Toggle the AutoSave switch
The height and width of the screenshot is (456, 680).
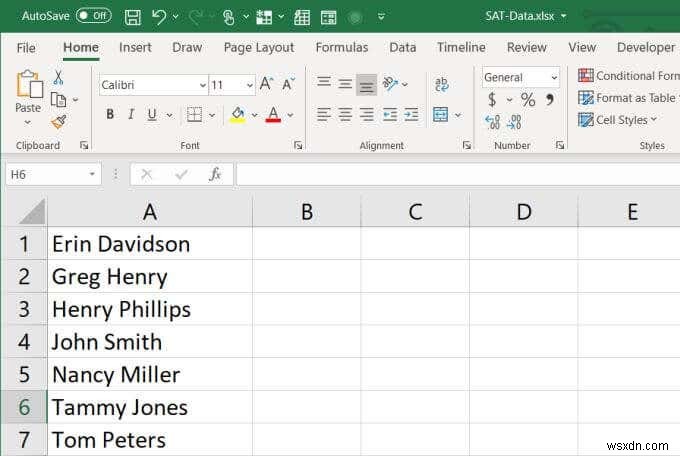tap(94, 16)
